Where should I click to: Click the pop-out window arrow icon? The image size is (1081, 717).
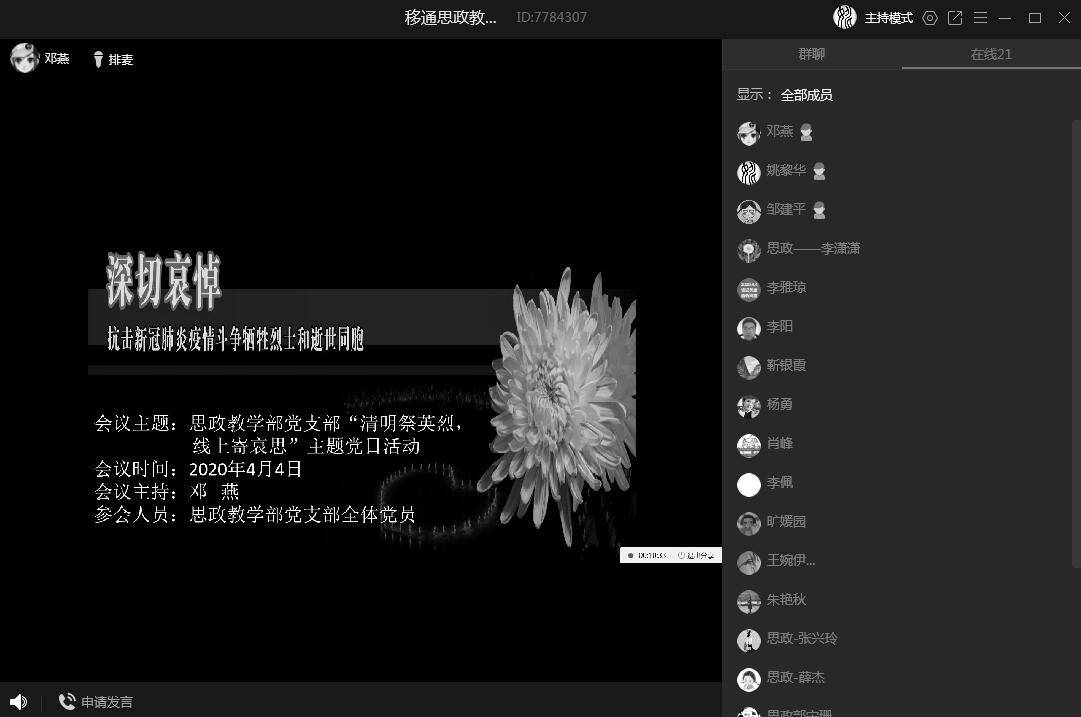(x=955, y=18)
